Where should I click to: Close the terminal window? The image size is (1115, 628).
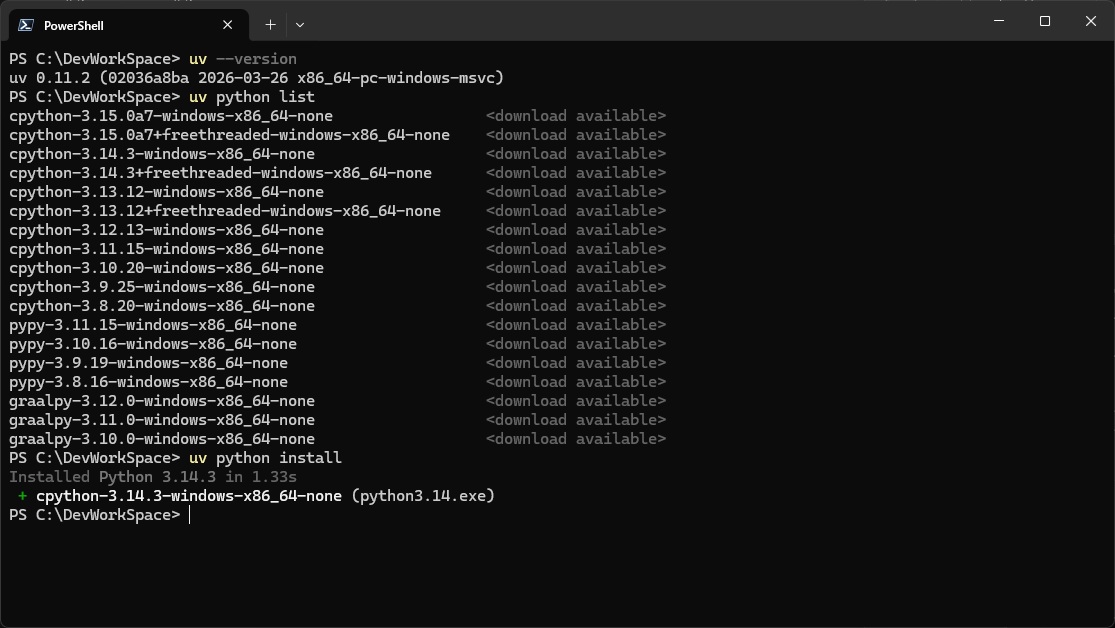[x=1091, y=21]
